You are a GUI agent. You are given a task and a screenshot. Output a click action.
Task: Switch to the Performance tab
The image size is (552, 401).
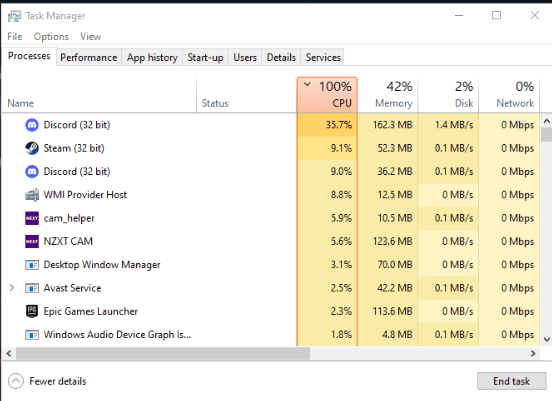89,57
